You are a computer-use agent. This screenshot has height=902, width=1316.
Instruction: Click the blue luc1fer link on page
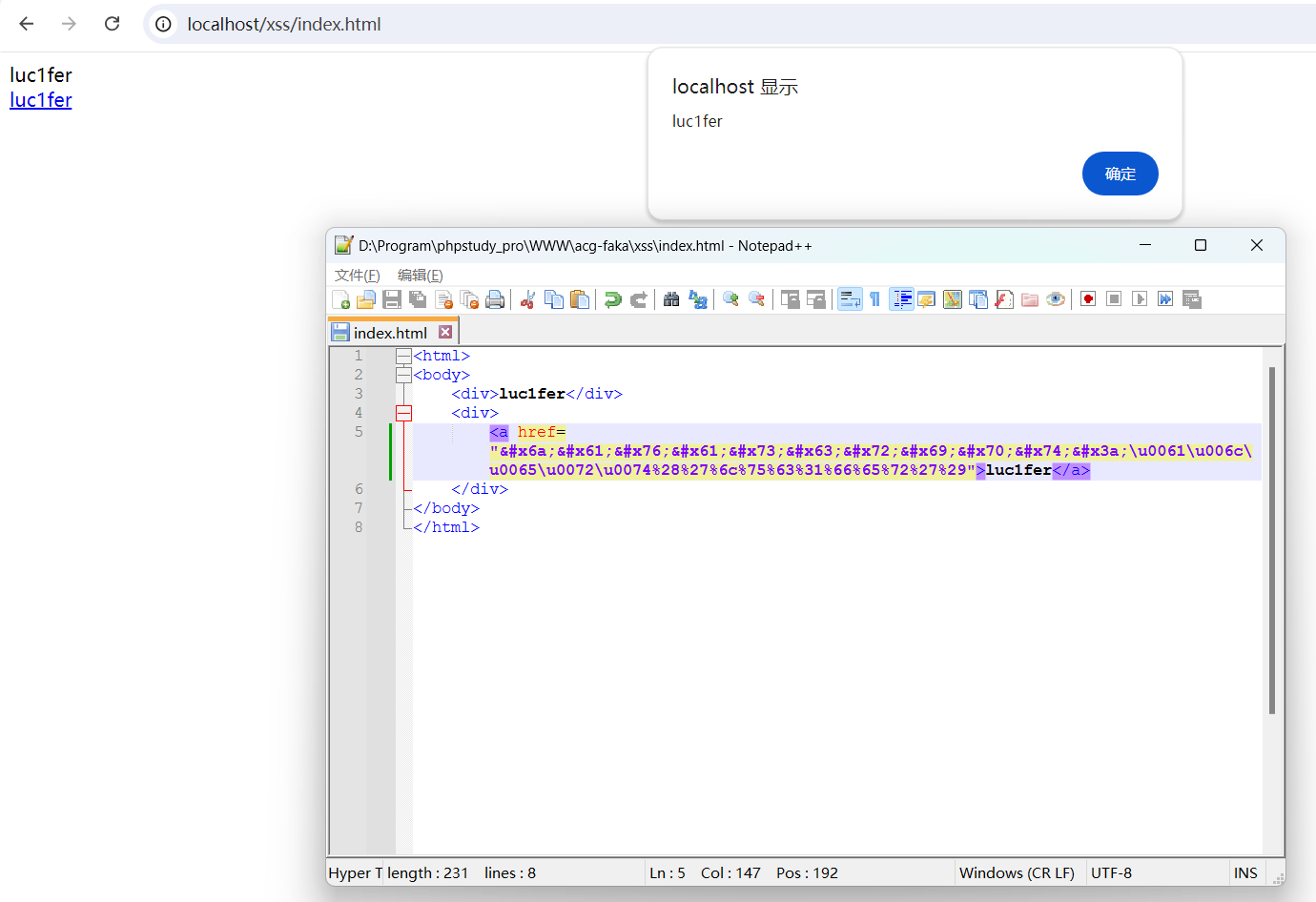pos(41,100)
